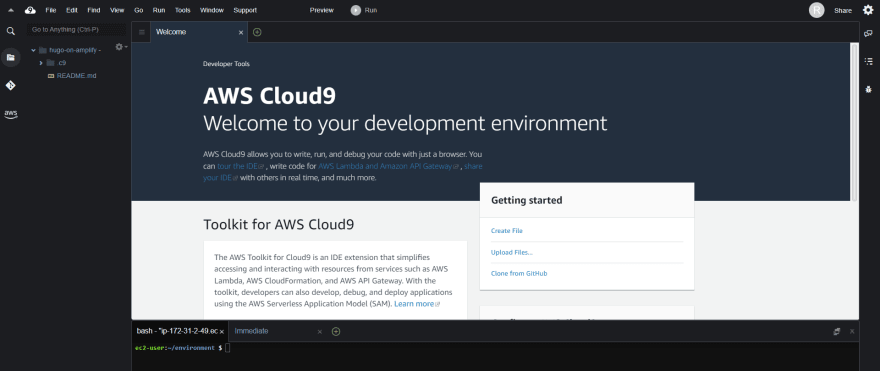Open the Edit menu

coord(71,10)
